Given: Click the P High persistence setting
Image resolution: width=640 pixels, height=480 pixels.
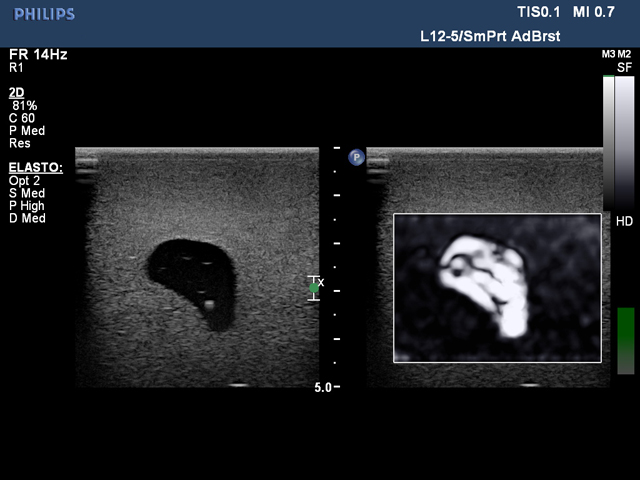Looking at the screenshot, I should pyautogui.click(x=28, y=206).
